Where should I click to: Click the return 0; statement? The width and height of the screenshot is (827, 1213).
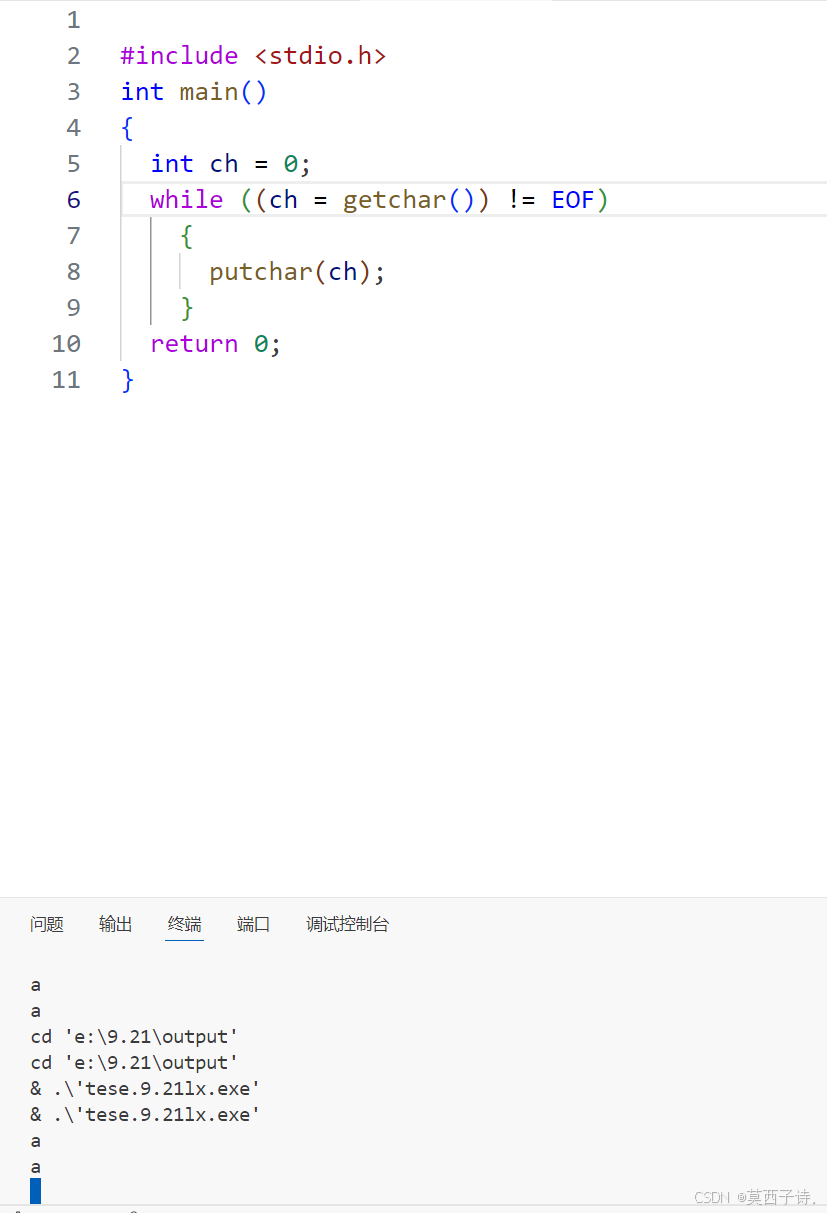click(214, 343)
